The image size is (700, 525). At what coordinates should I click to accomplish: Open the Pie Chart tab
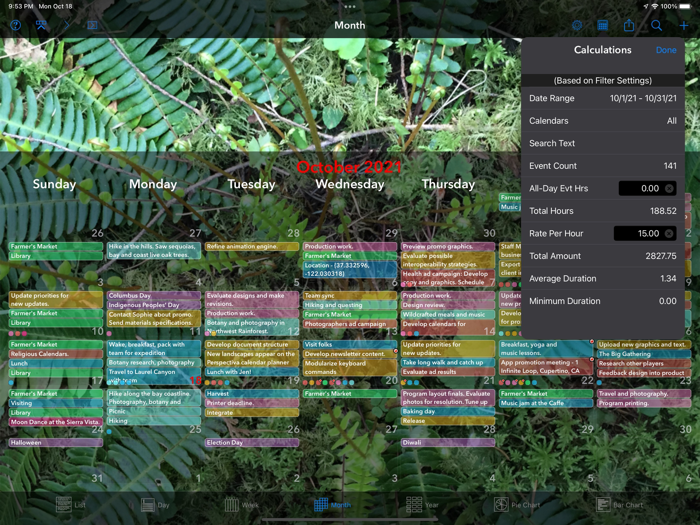click(x=517, y=505)
